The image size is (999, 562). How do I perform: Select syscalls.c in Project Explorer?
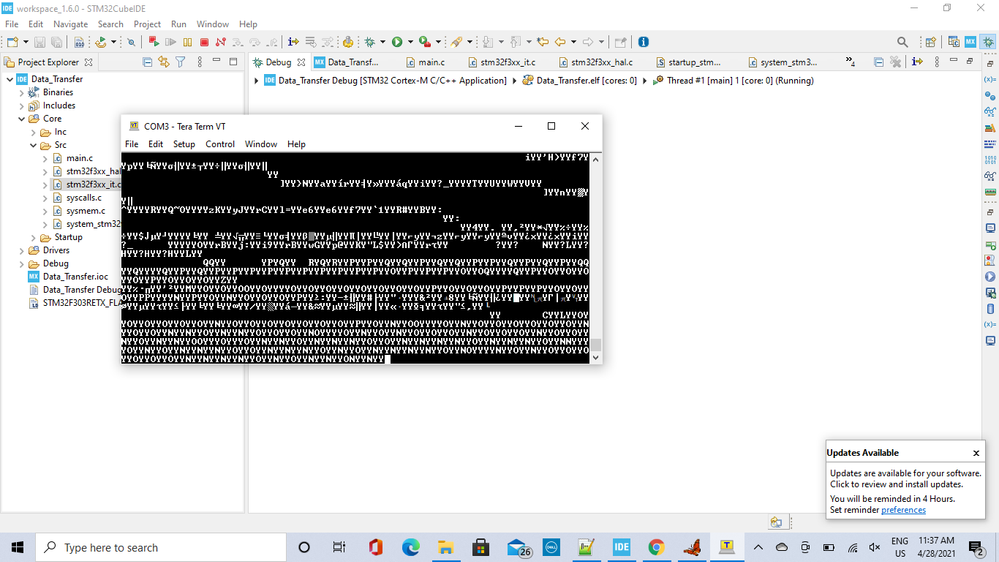pyautogui.click(x=83, y=198)
